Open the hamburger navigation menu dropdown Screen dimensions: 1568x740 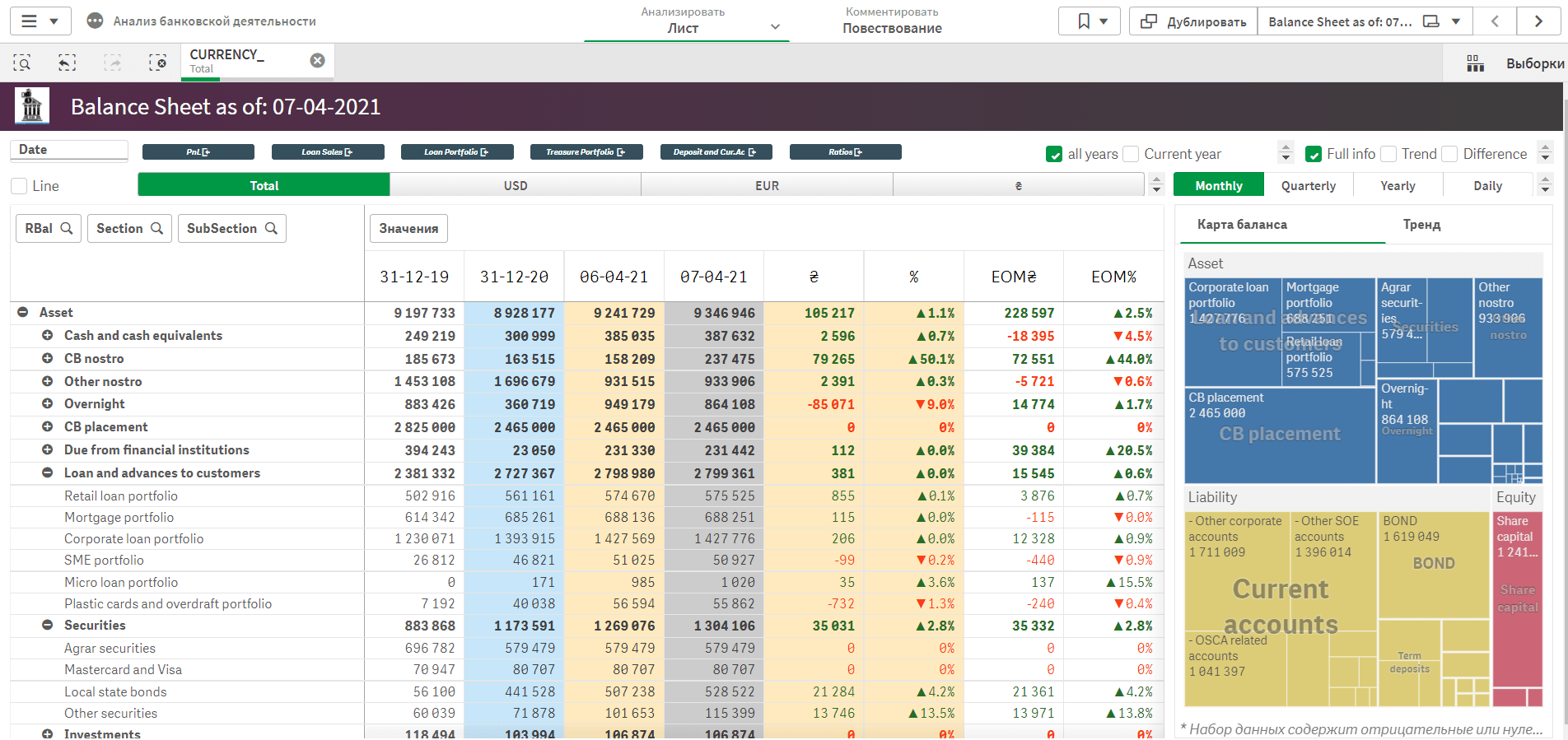(x=40, y=21)
